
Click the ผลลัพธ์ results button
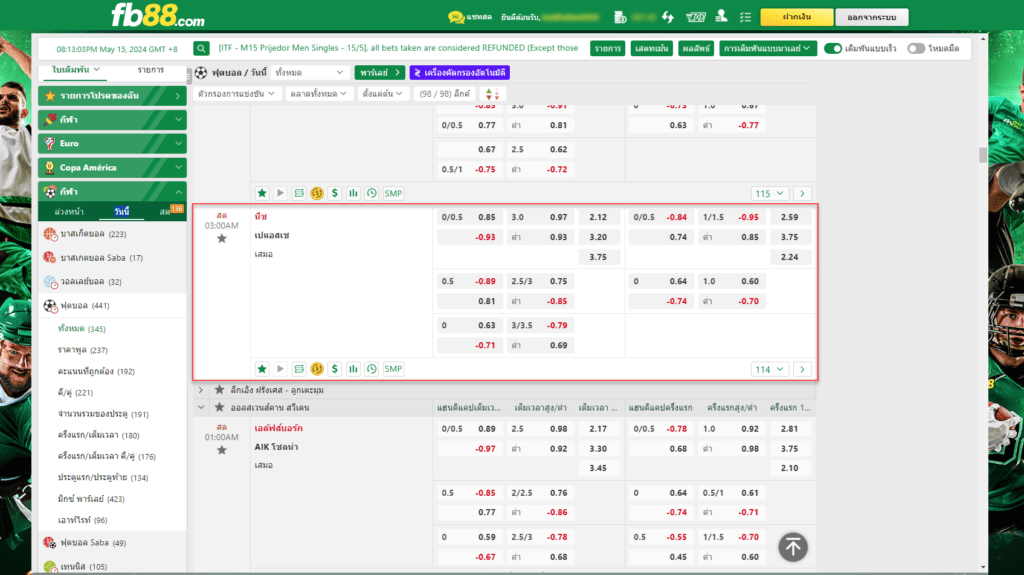pyautogui.click(x=696, y=48)
